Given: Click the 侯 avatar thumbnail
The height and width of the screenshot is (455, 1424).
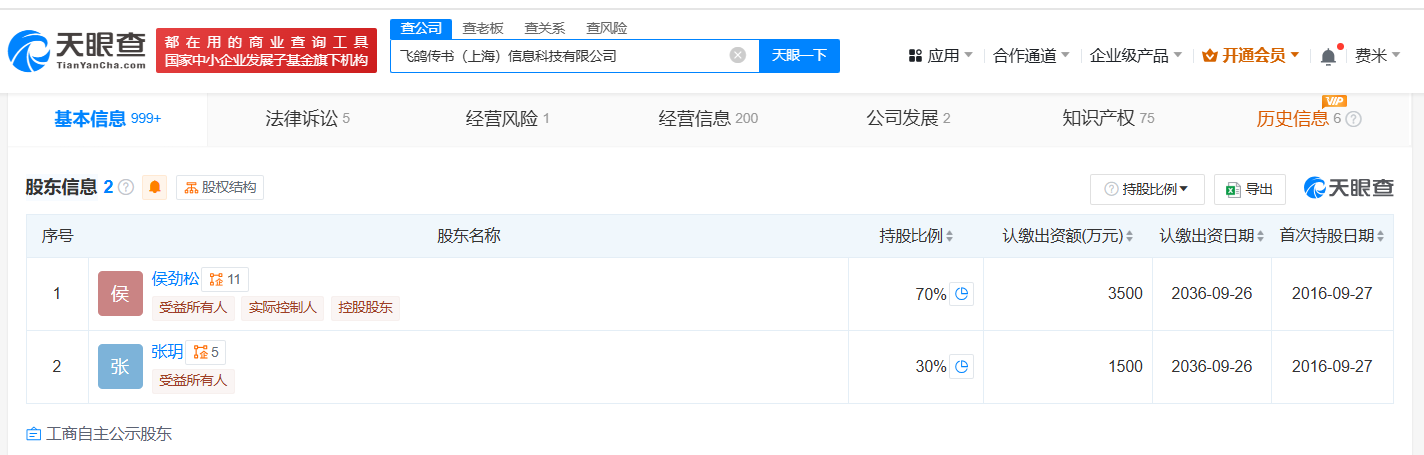Looking at the screenshot, I should 120,294.
